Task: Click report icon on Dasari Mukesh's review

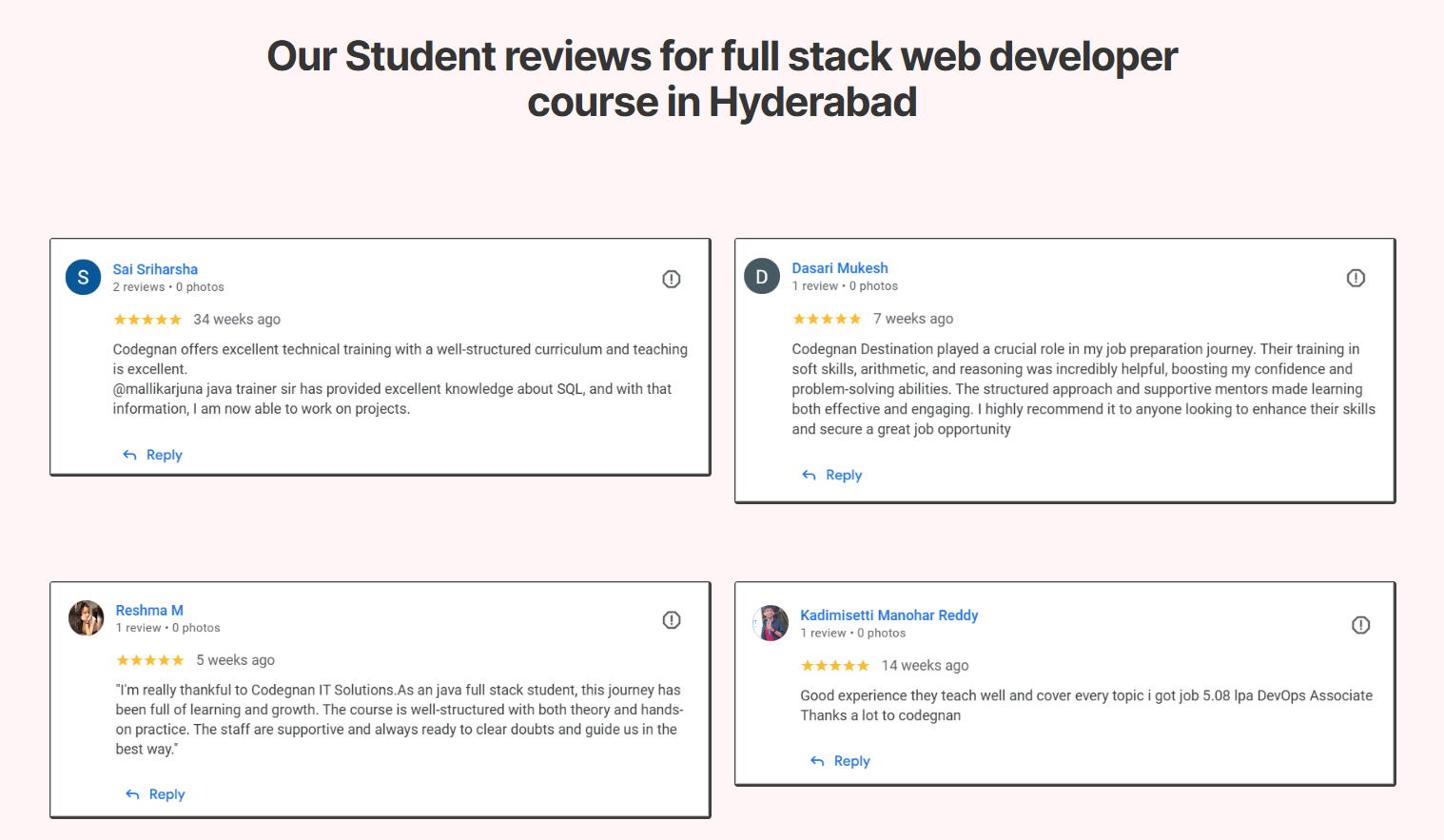Action: pyautogui.click(x=1356, y=278)
